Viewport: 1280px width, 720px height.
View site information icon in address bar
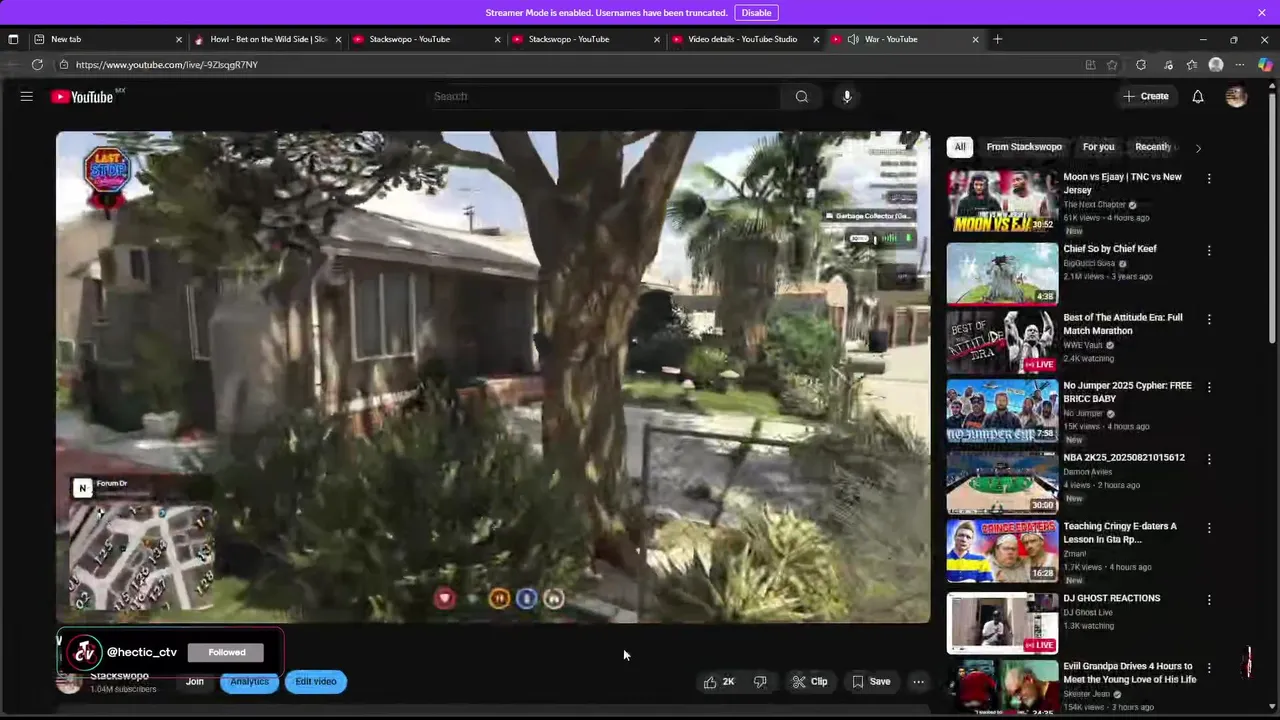[x=63, y=65]
